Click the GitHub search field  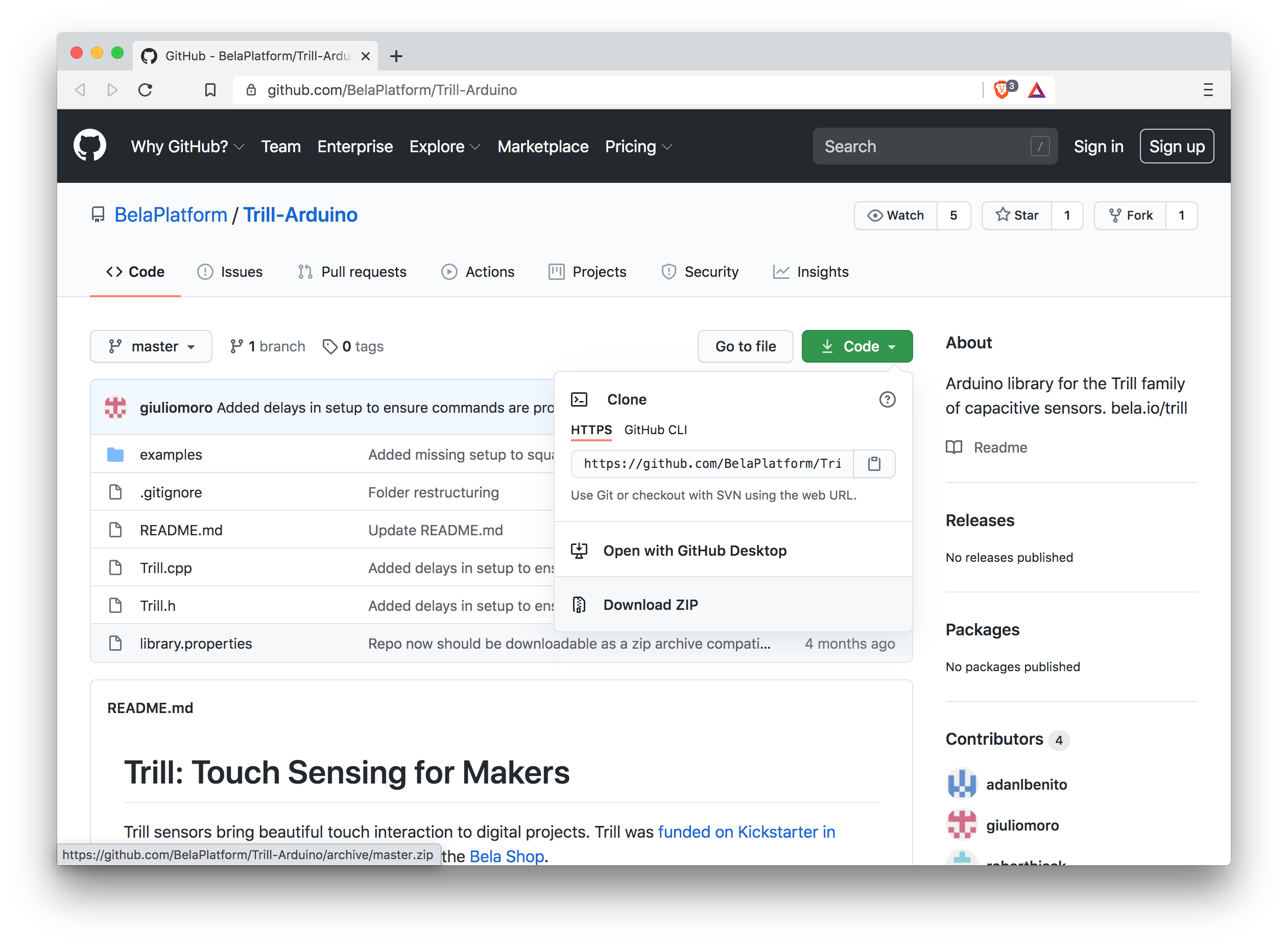935,147
